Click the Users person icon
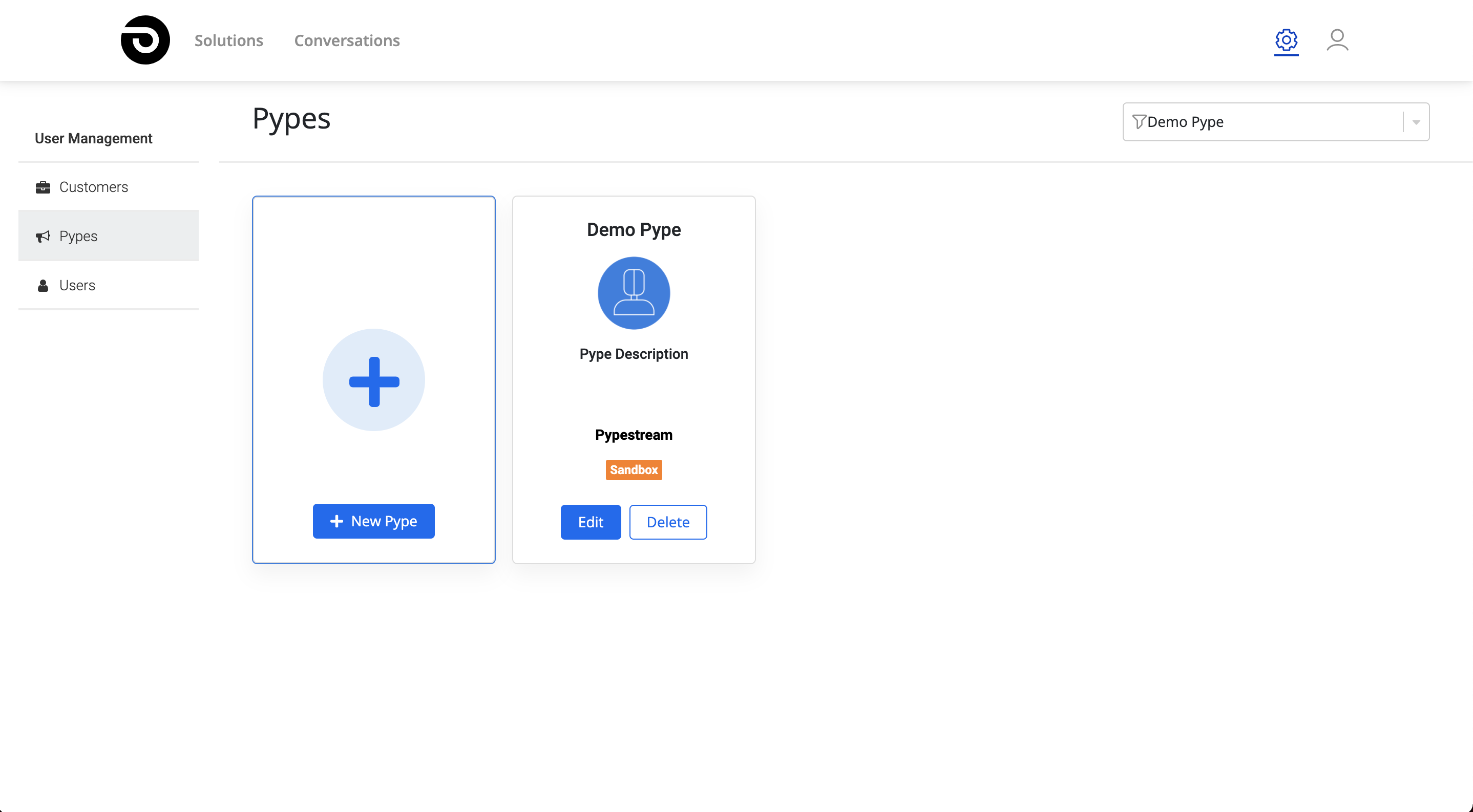Image resolution: width=1473 pixels, height=812 pixels. (x=43, y=286)
